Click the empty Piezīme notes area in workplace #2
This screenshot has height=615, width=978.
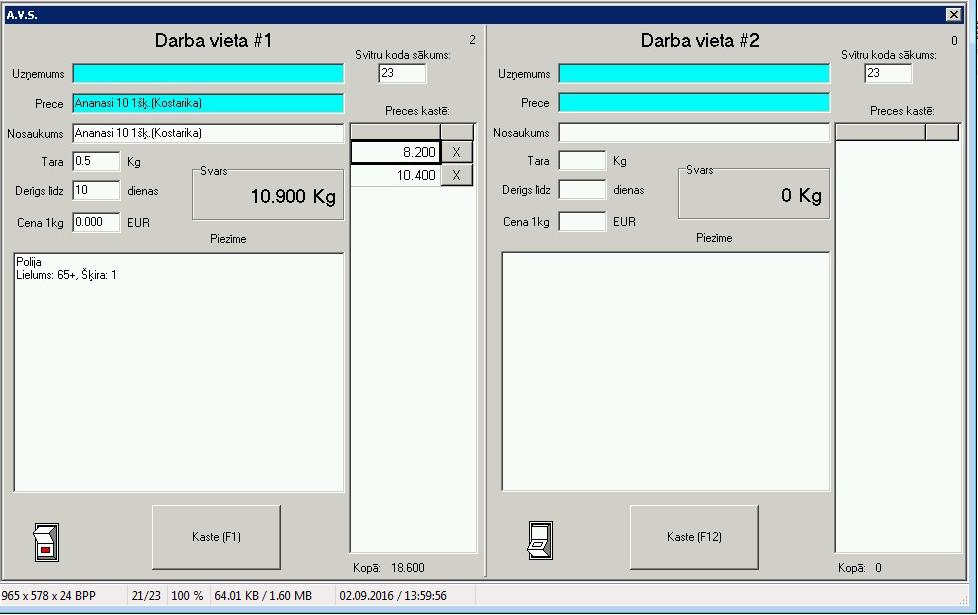[x=666, y=371]
